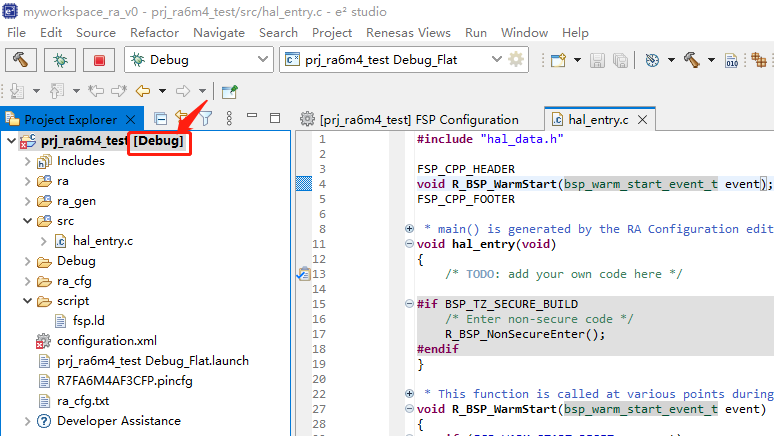
Task: Click the Previous Annotation toolbar icon
Action: (57, 91)
